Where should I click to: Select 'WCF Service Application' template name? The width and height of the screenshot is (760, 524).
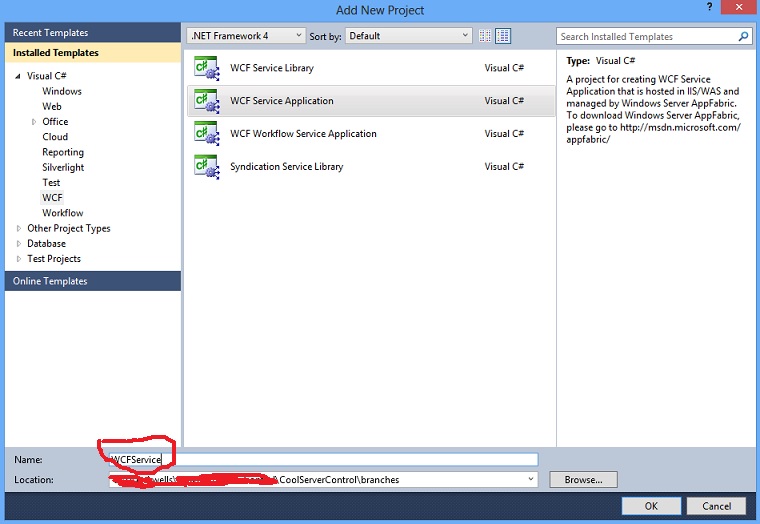coord(282,101)
